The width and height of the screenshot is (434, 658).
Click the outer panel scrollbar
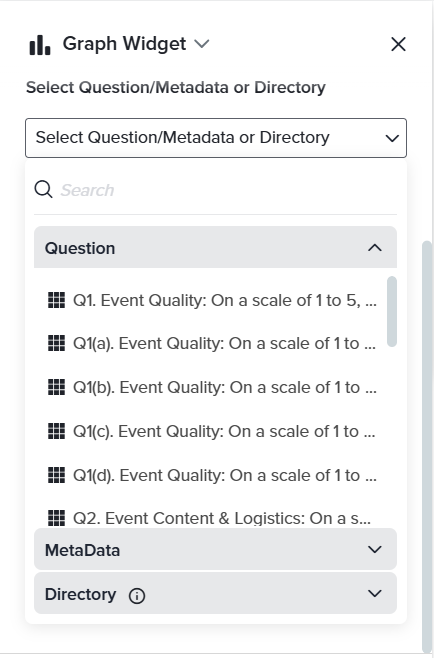coord(427,447)
